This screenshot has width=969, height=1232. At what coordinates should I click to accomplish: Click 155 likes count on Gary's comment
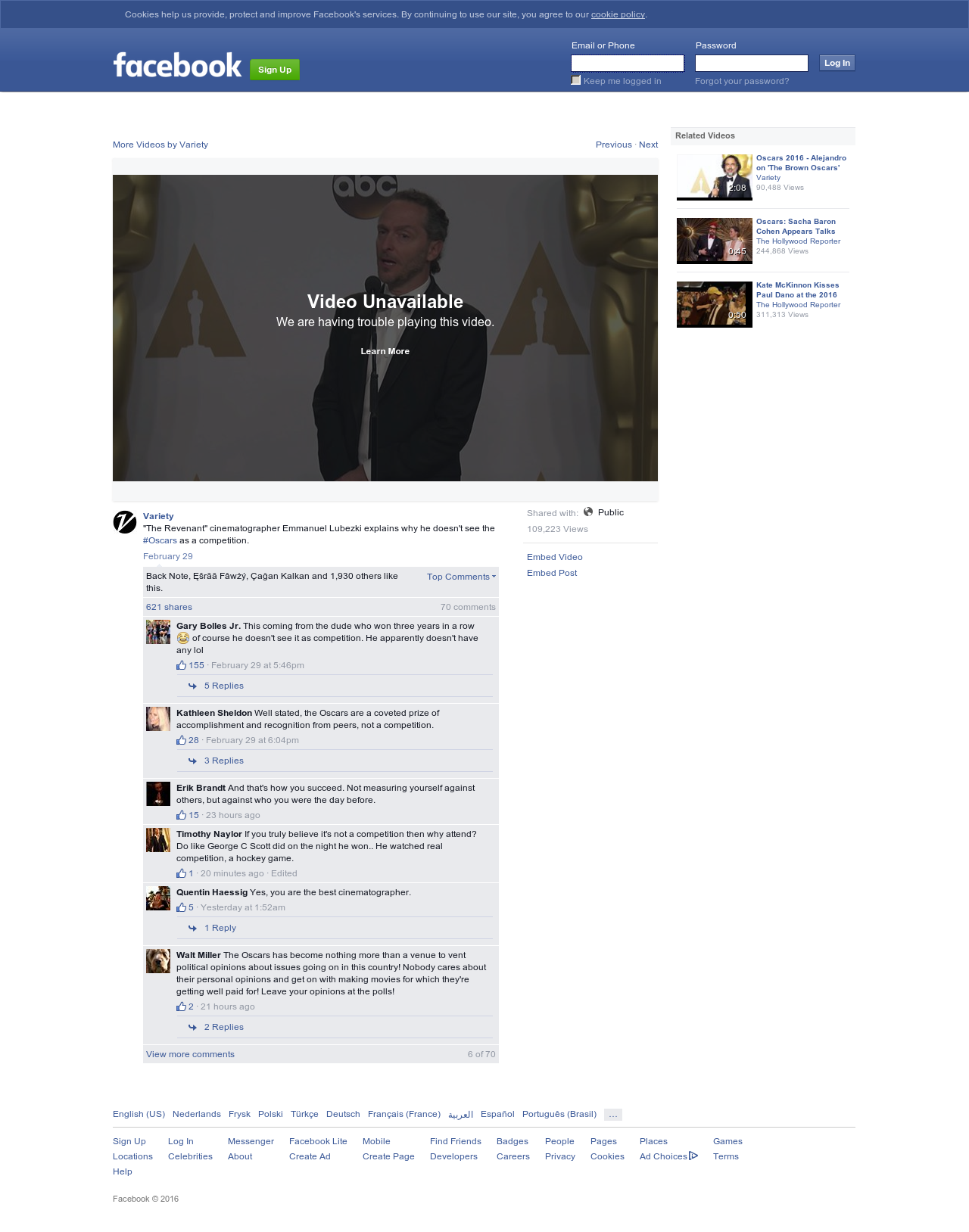click(x=196, y=665)
